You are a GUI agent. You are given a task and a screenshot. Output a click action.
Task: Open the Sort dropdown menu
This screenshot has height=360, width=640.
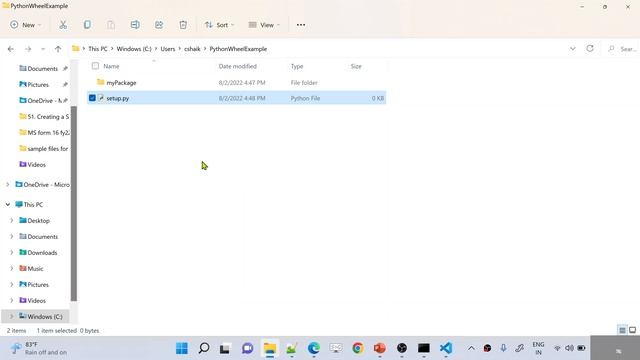pos(220,25)
